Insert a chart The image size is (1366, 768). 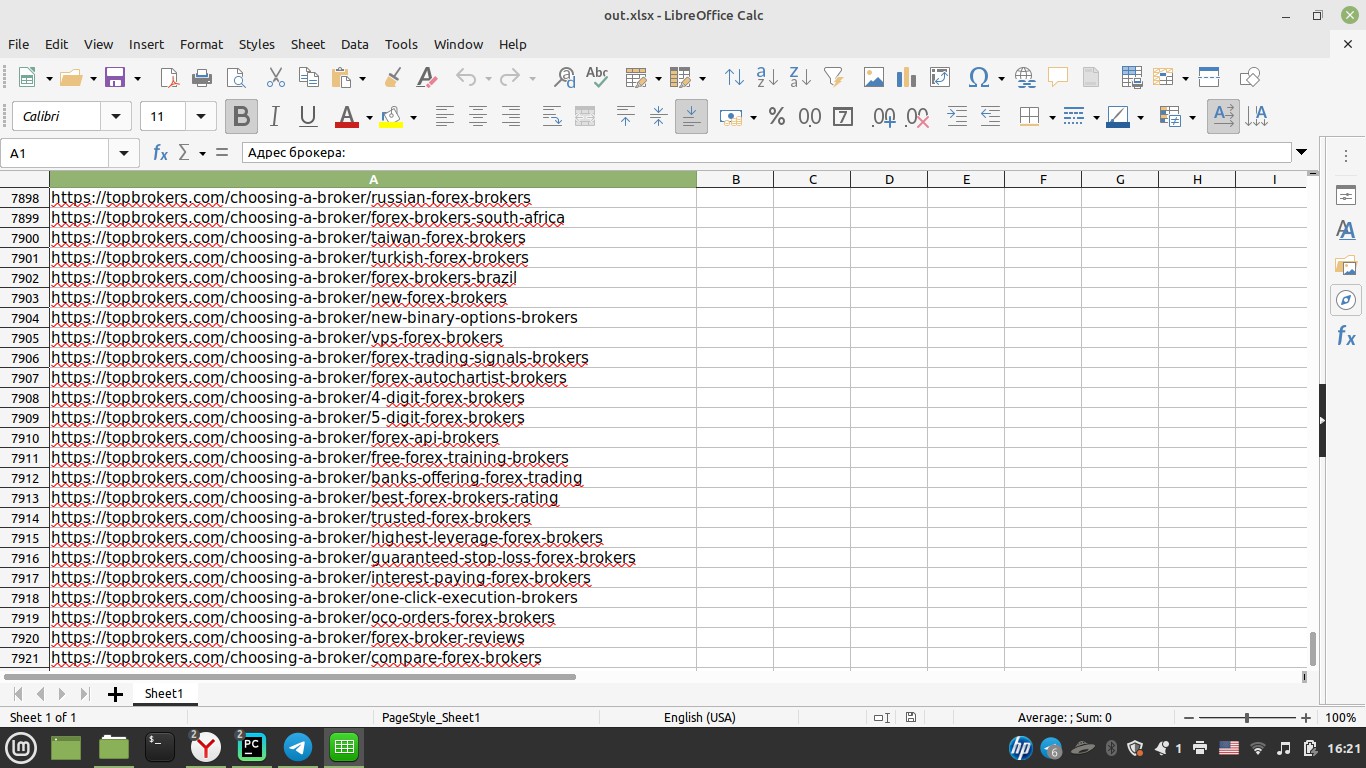[x=906, y=78]
